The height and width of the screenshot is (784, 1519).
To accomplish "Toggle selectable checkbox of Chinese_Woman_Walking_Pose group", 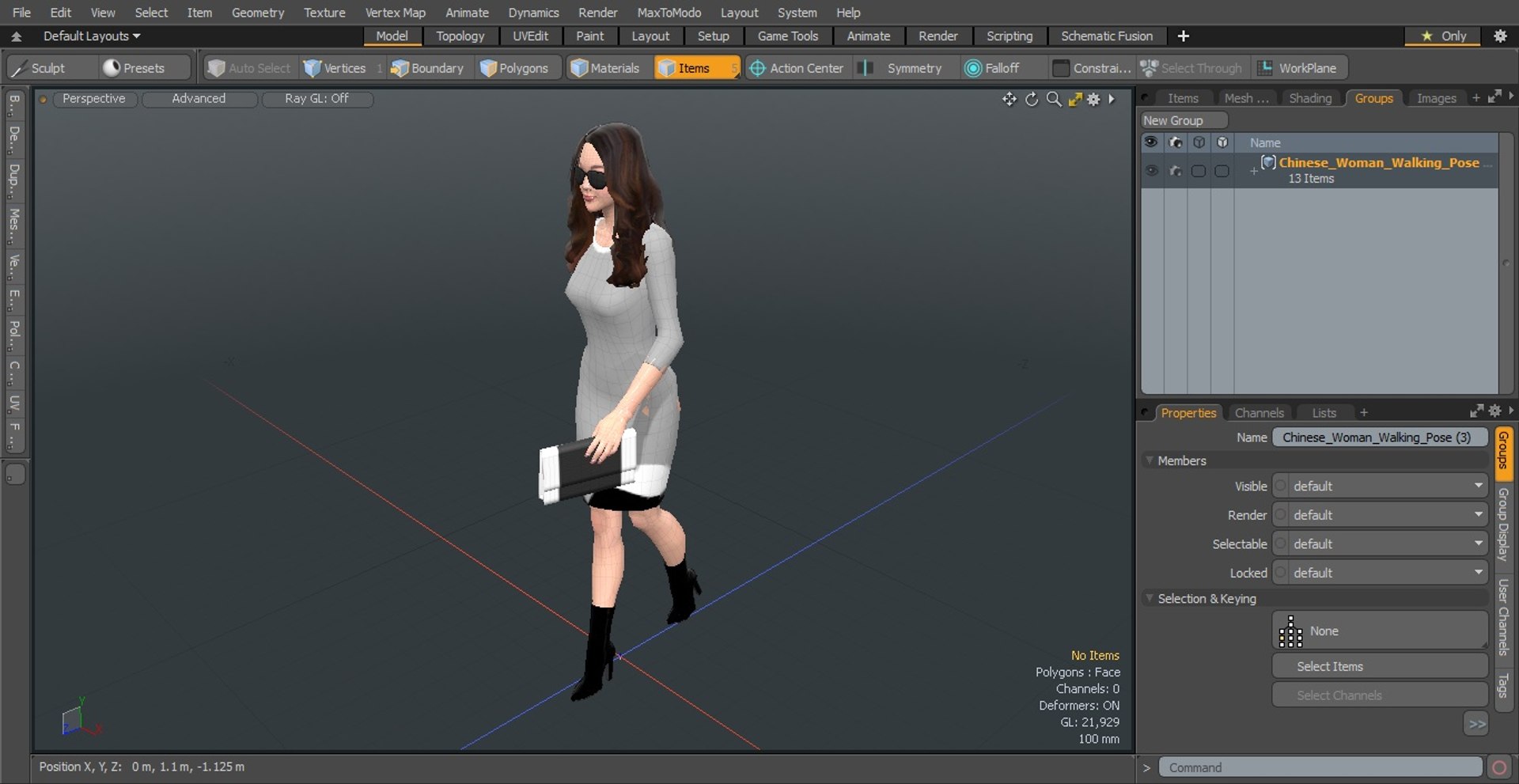I will click(1199, 171).
